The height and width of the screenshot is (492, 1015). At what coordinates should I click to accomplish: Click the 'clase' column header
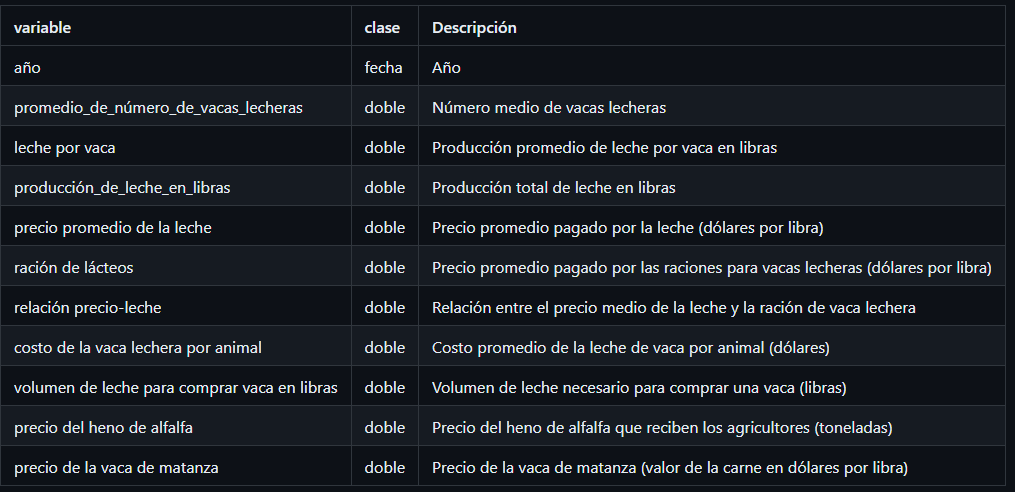382,28
